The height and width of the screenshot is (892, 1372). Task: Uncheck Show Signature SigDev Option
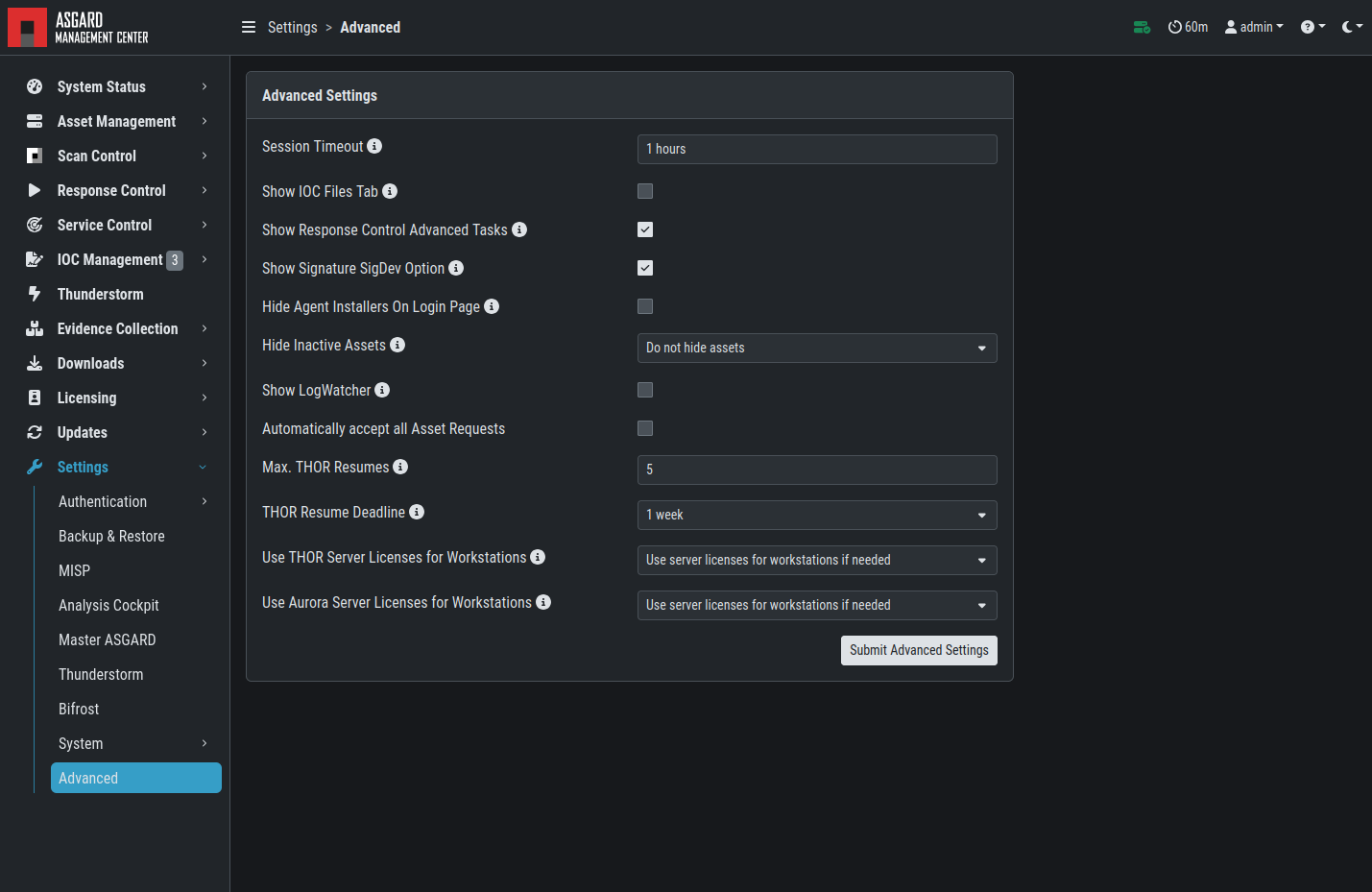[645, 268]
